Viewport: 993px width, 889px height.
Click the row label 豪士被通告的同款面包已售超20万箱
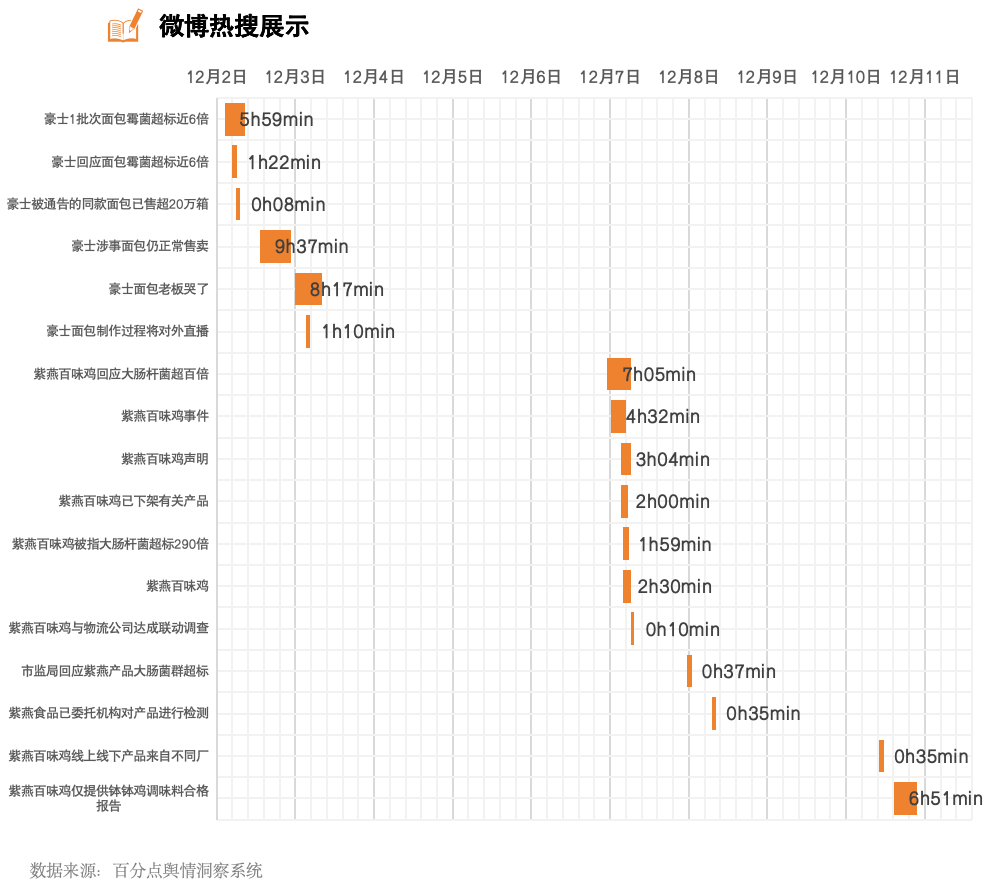108,204
